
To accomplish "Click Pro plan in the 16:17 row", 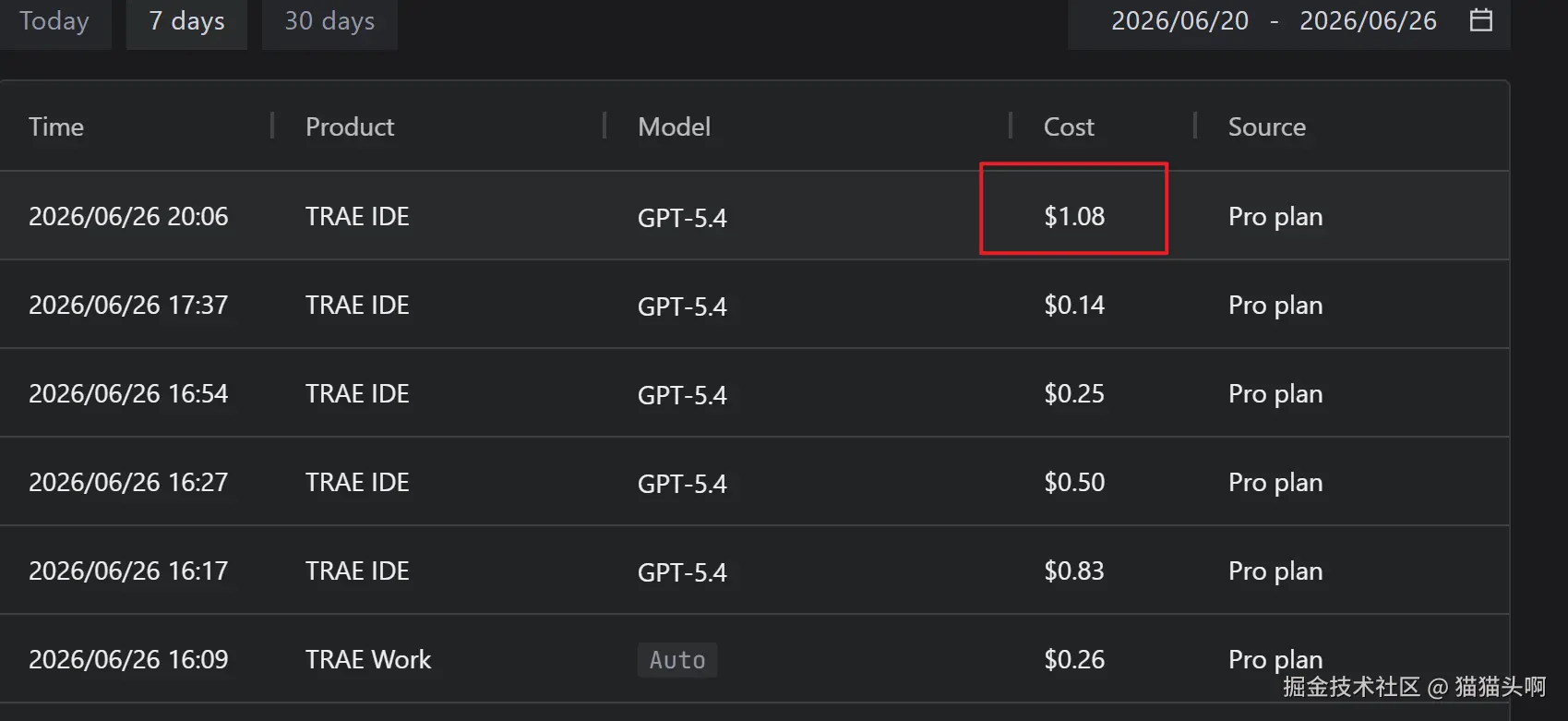I will pyautogui.click(x=1275, y=571).
